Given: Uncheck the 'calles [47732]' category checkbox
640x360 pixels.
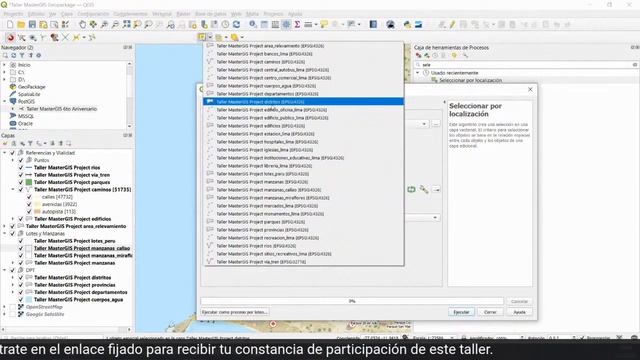Looking at the screenshot, I should point(29,197).
